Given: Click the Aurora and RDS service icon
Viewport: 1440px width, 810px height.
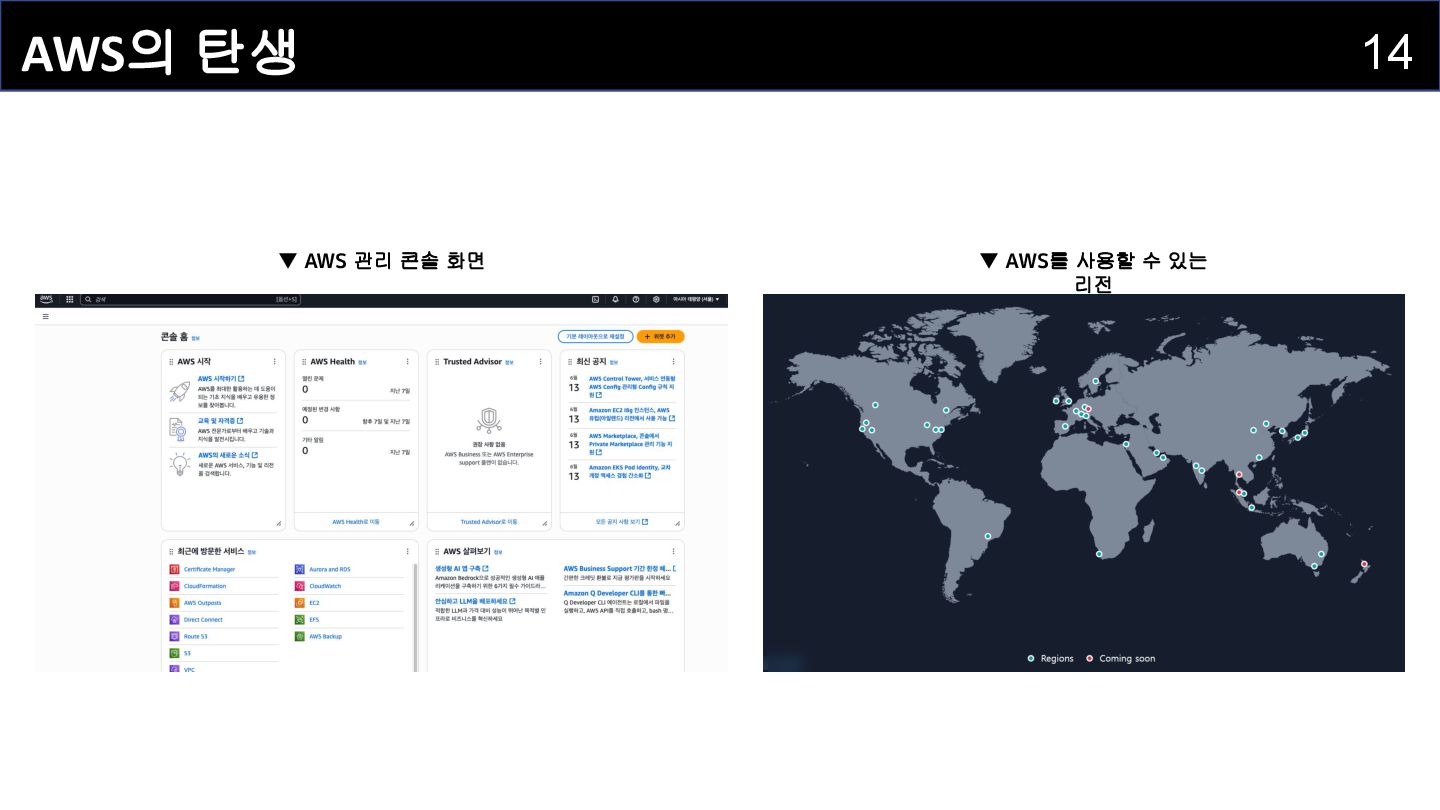Looking at the screenshot, I should (300, 569).
